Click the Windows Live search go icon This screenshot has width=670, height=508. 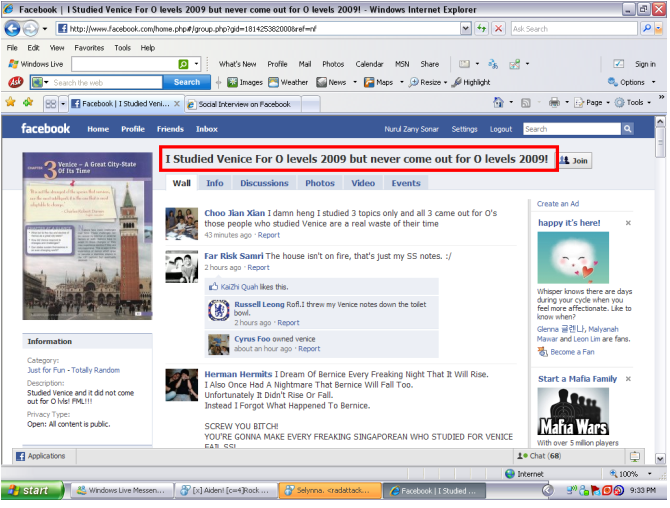(183, 64)
